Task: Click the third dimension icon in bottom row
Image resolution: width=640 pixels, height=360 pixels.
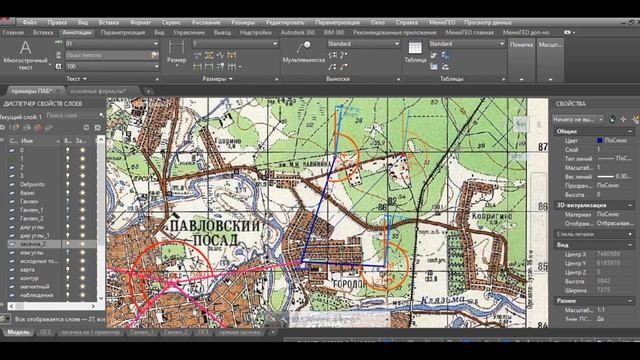Action: pos(220,67)
